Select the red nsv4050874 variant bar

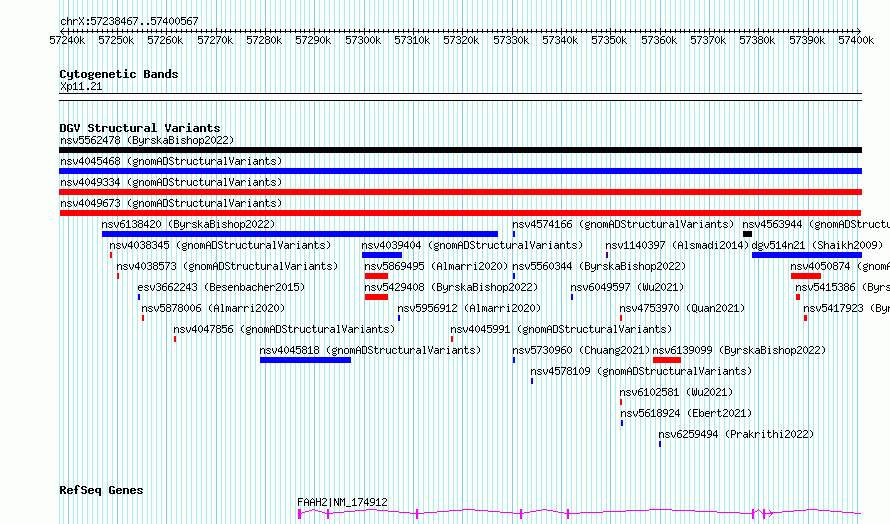[806, 276]
